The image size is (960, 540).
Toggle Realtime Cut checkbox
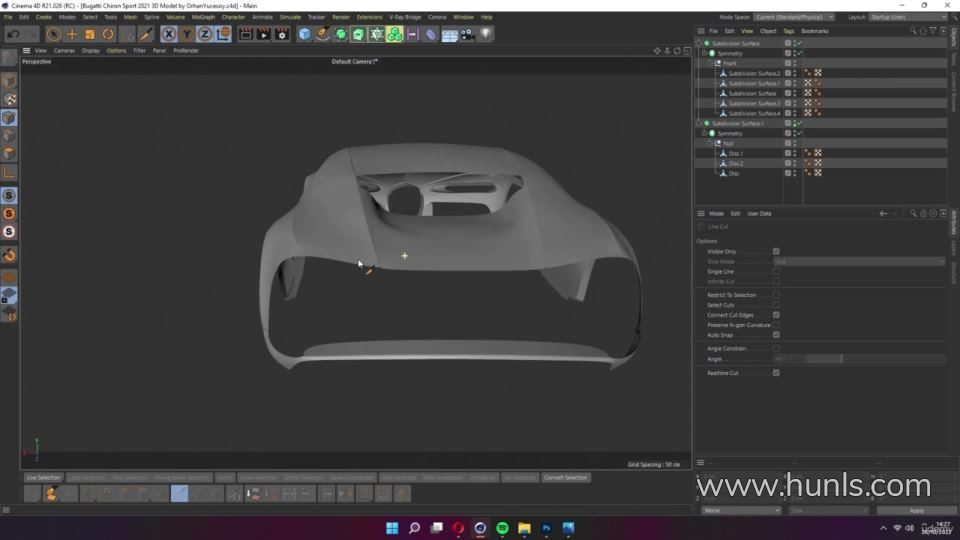[776, 373]
